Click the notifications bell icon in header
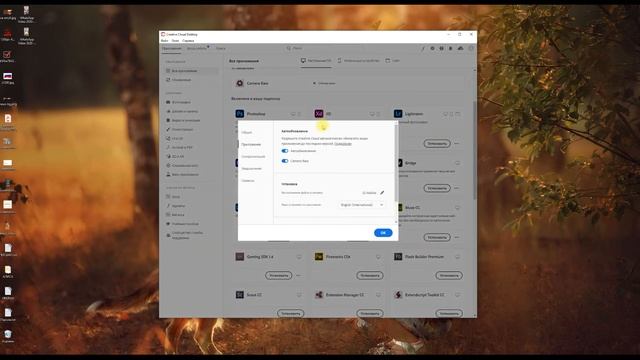This screenshot has height=360, width=640. (451, 48)
